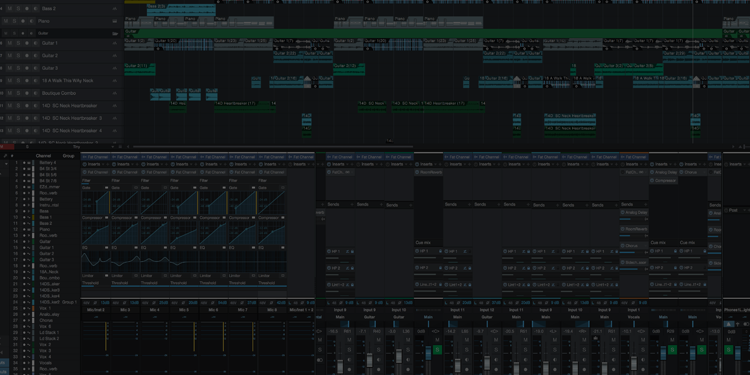
Task: Open the Input 12 input selector
Action: [487, 310]
